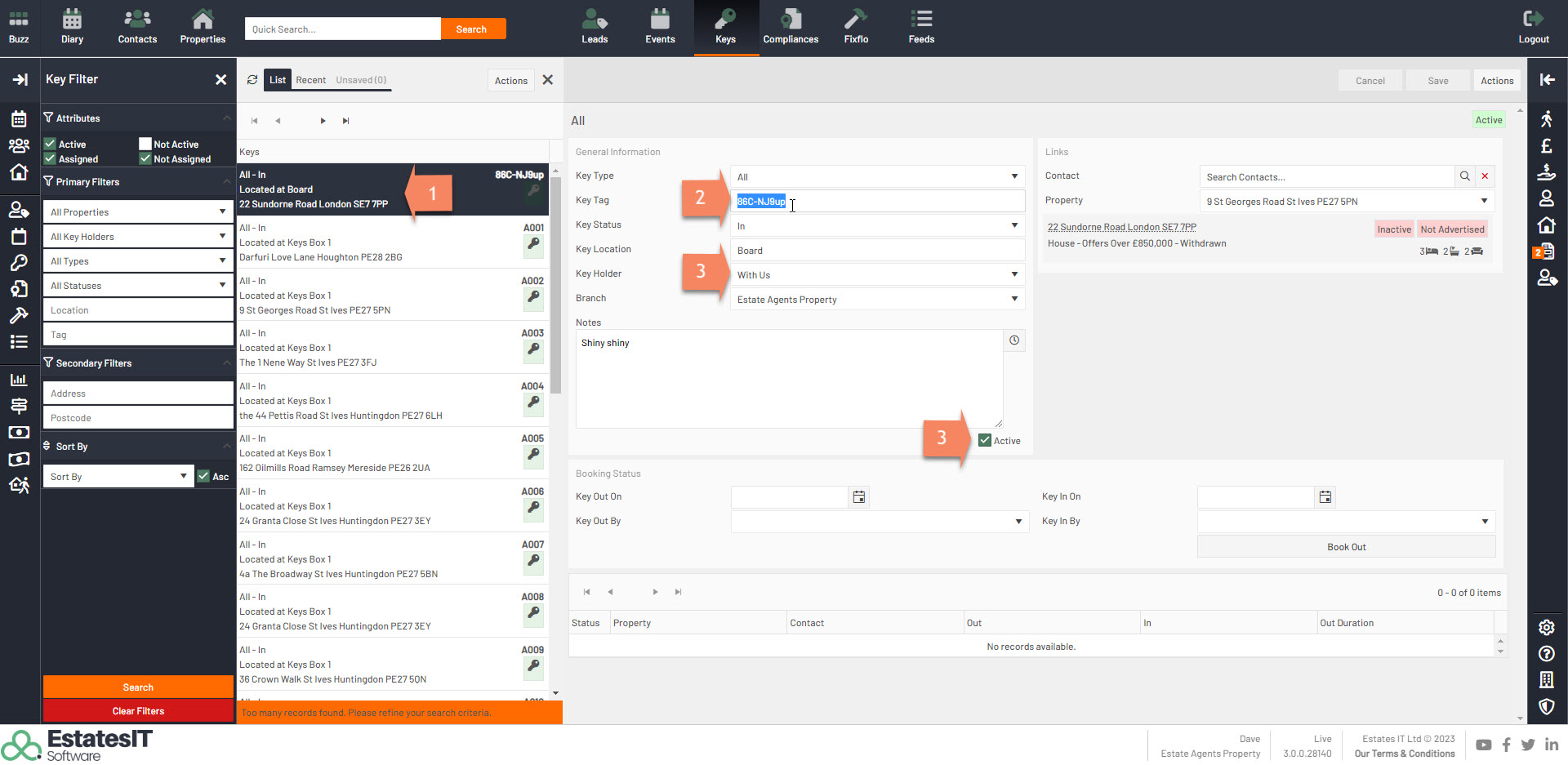This screenshot has height=765, width=1568.
Task: Click the Leads icon in top bar
Action: click(x=594, y=27)
